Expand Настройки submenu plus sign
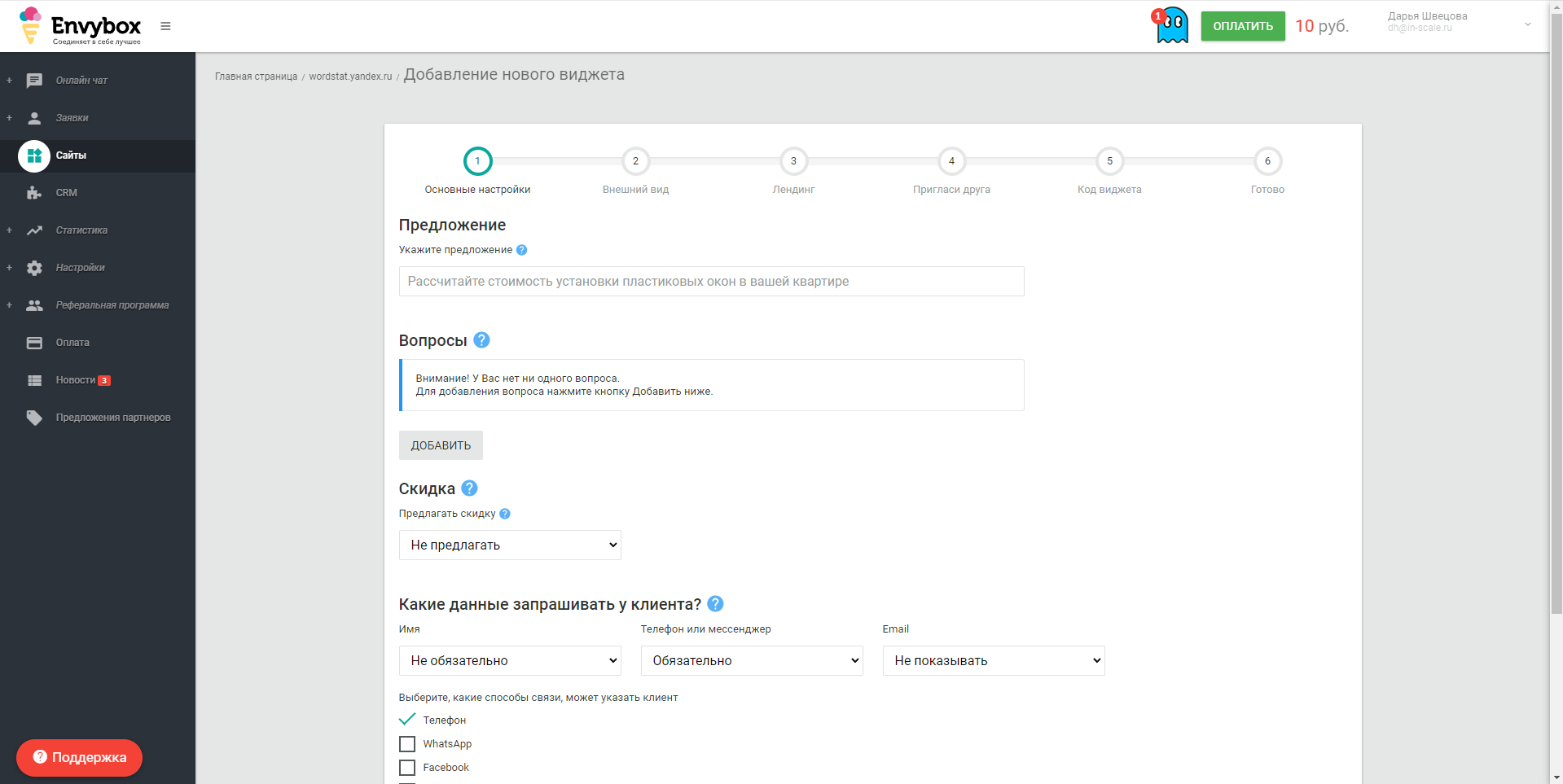 [x=9, y=268]
